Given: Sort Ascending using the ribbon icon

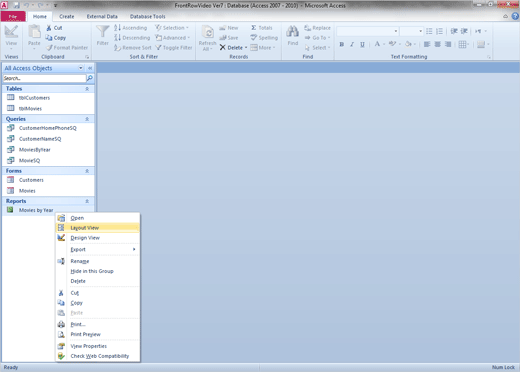Looking at the screenshot, I should pos(117,28).
